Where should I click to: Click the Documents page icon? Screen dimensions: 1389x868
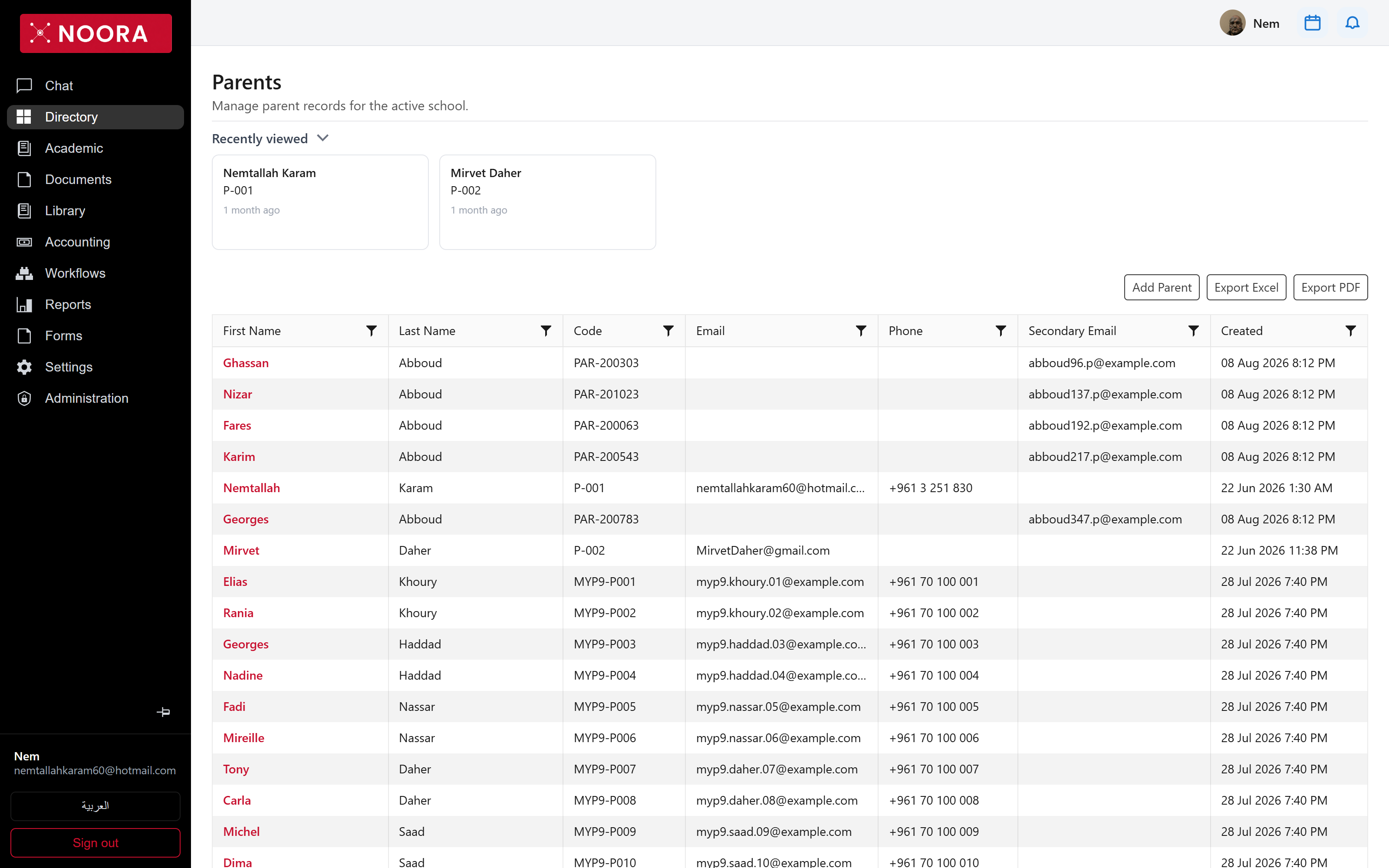[x=24, y=179]
